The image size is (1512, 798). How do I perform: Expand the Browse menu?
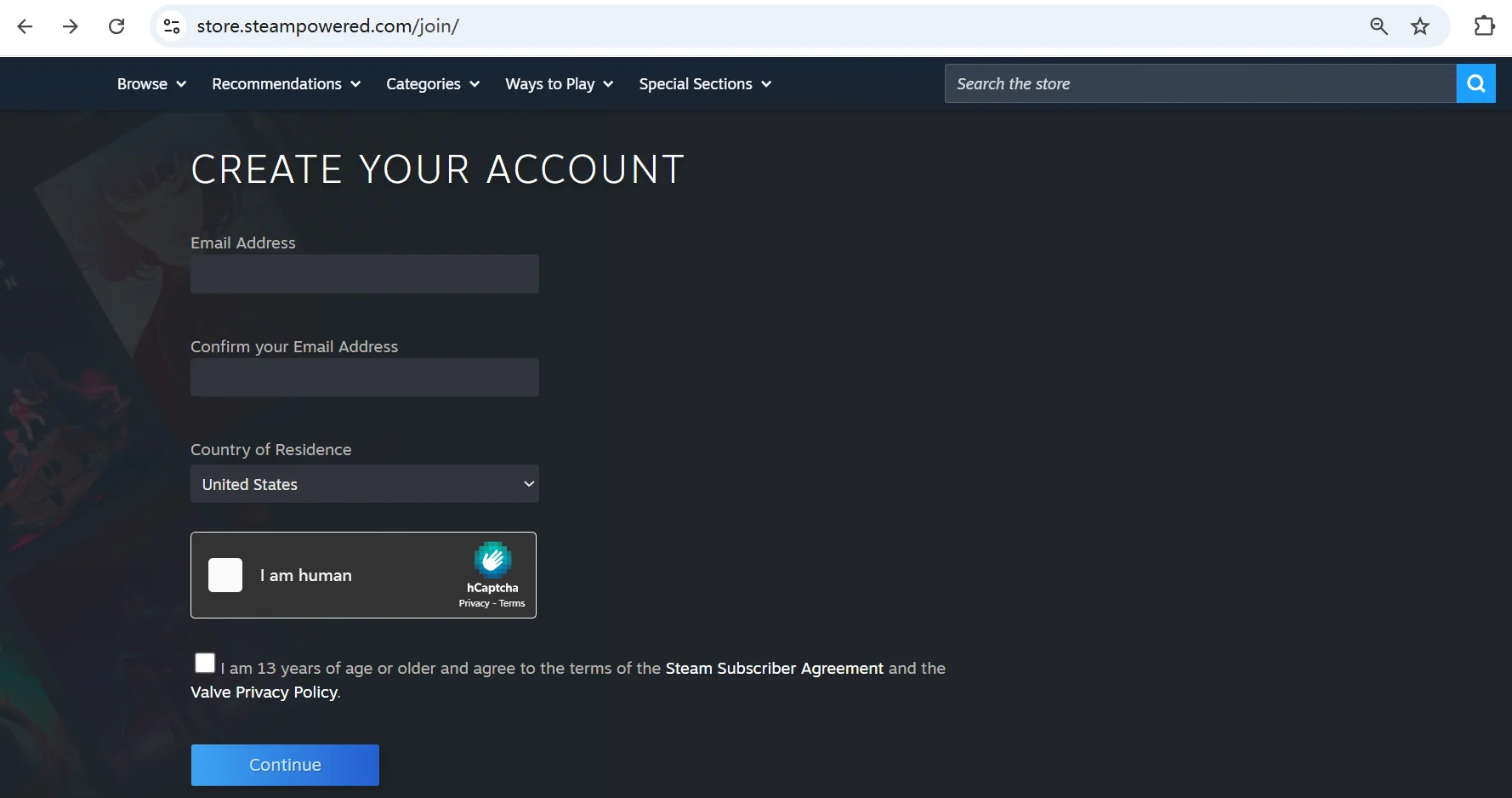pyautogui.click(x=151, y=84)
